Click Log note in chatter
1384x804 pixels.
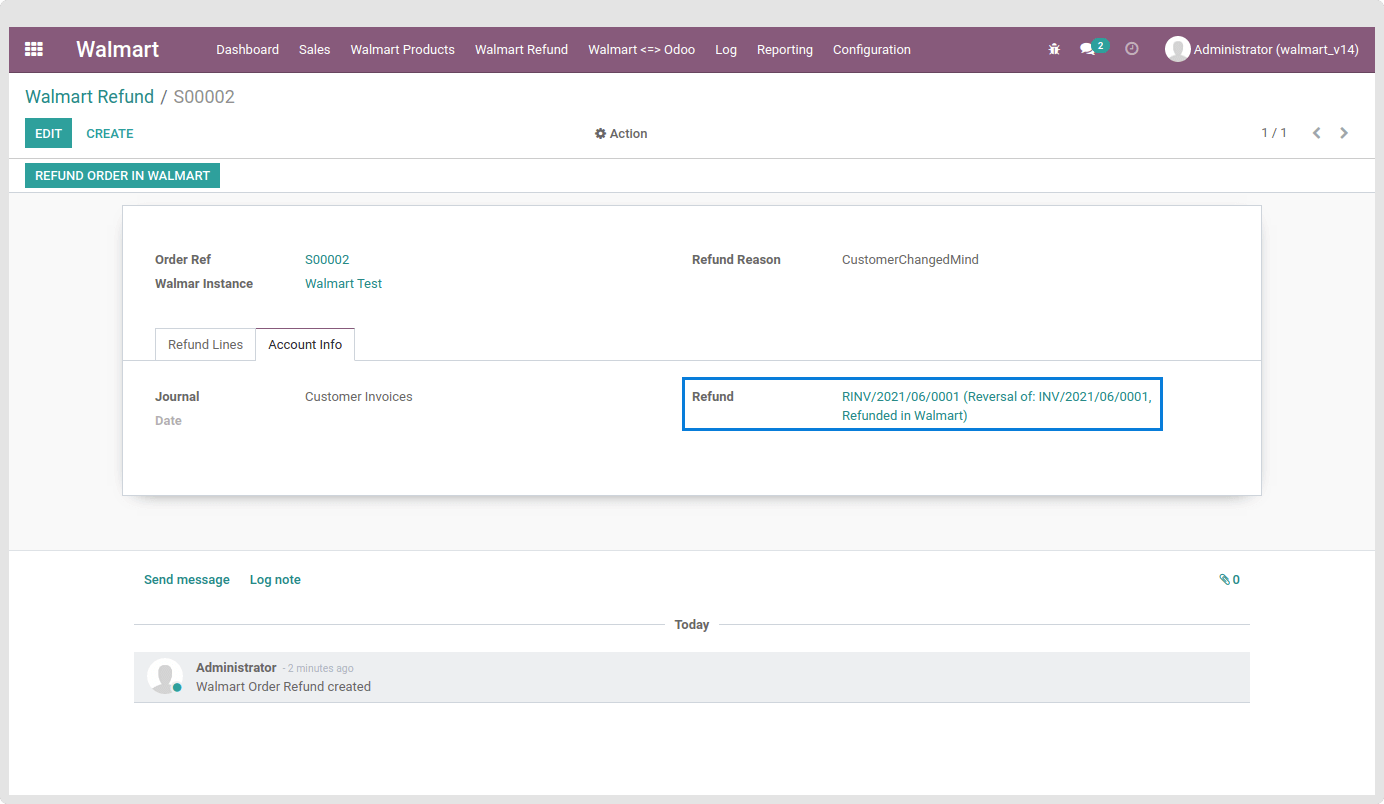pyautogui.click(x=275, y=579)
